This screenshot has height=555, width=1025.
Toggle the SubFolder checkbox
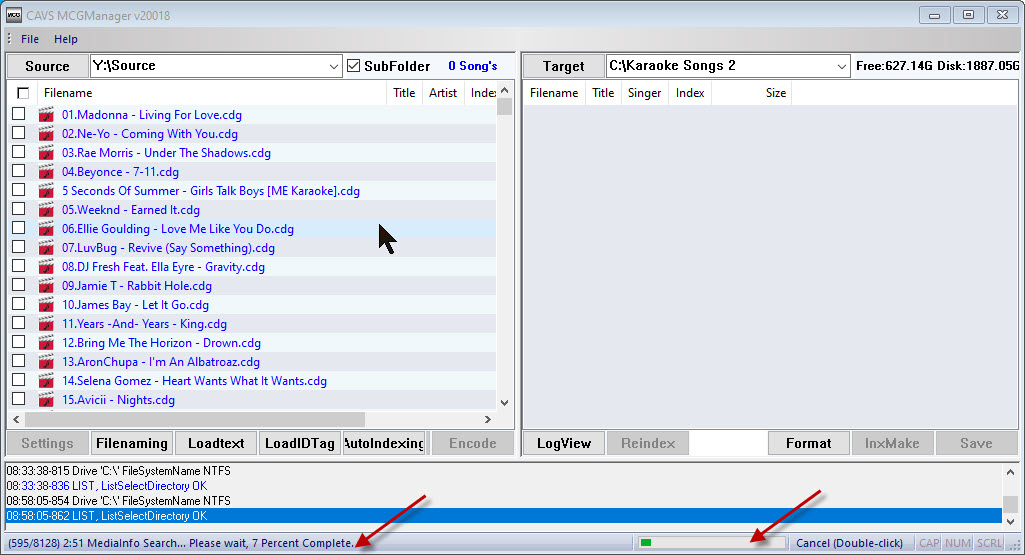coord(354,66)
